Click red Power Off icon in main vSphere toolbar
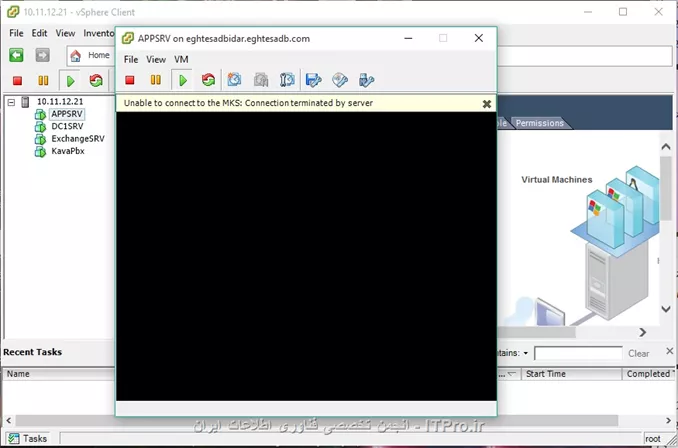This screenshot has height=448, width=678. point(17,80)
